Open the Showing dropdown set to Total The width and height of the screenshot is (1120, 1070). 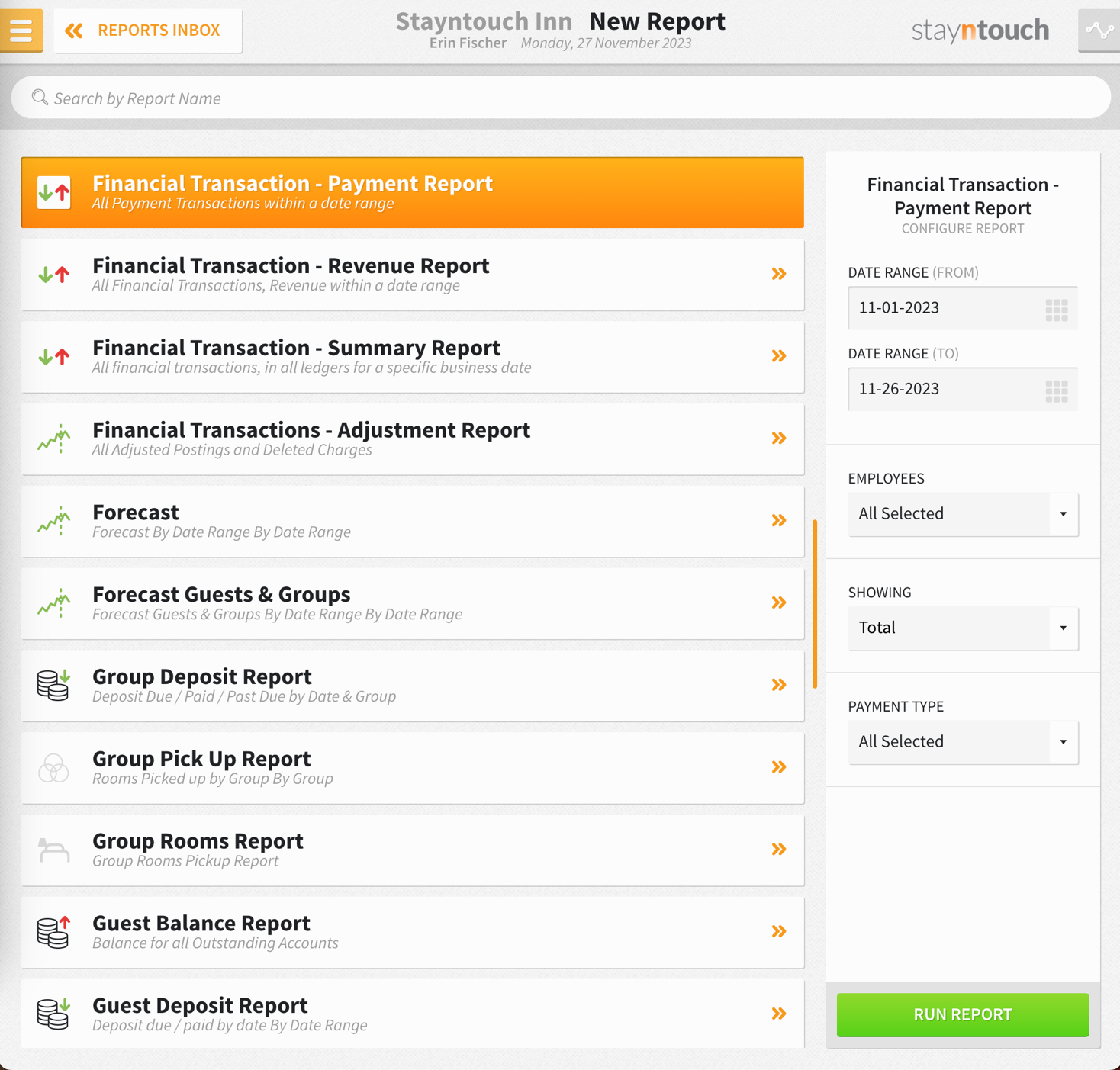[x=963, y=628]
